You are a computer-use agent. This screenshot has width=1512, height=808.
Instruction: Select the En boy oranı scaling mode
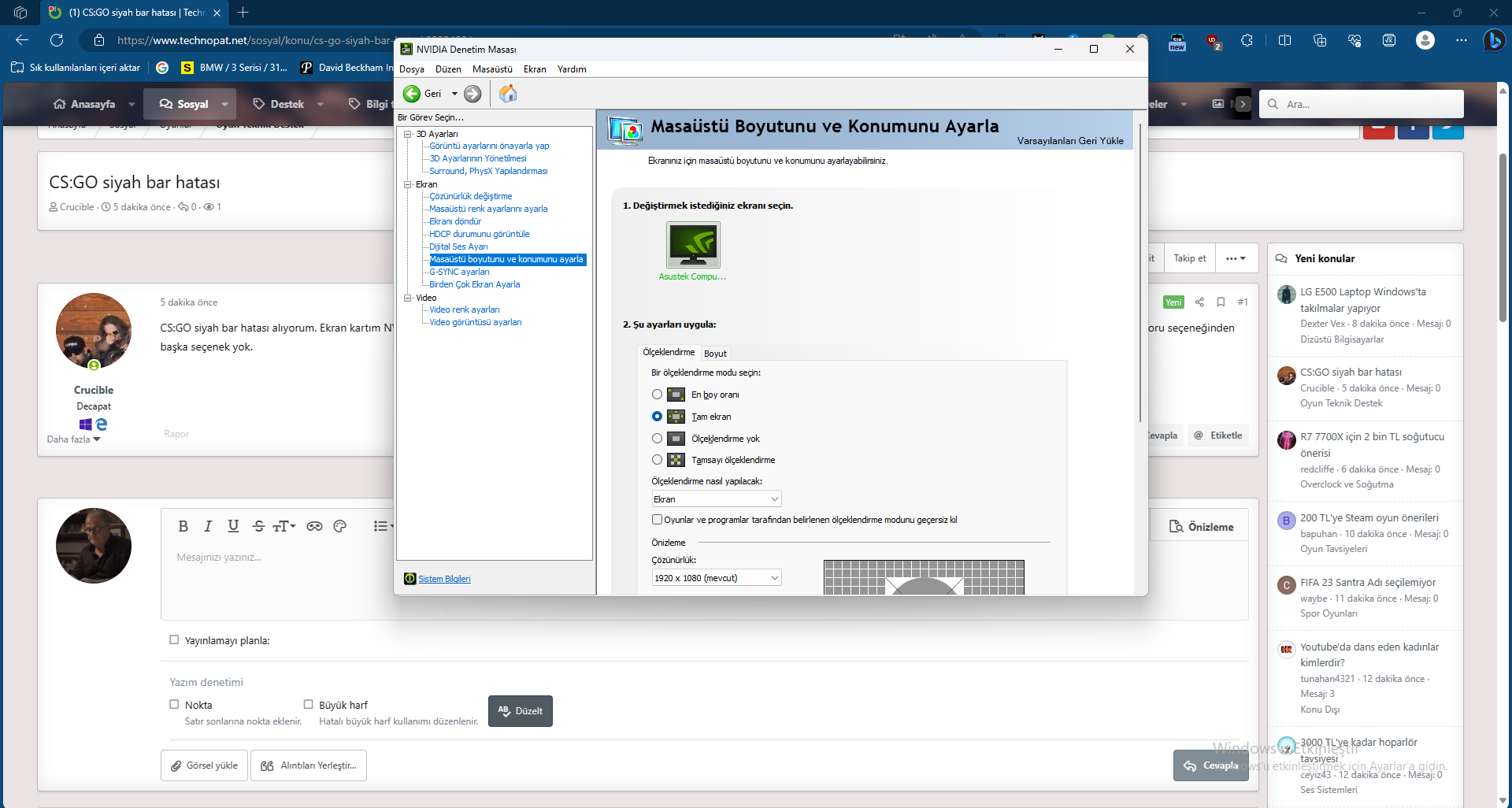[x=657, y=395]
